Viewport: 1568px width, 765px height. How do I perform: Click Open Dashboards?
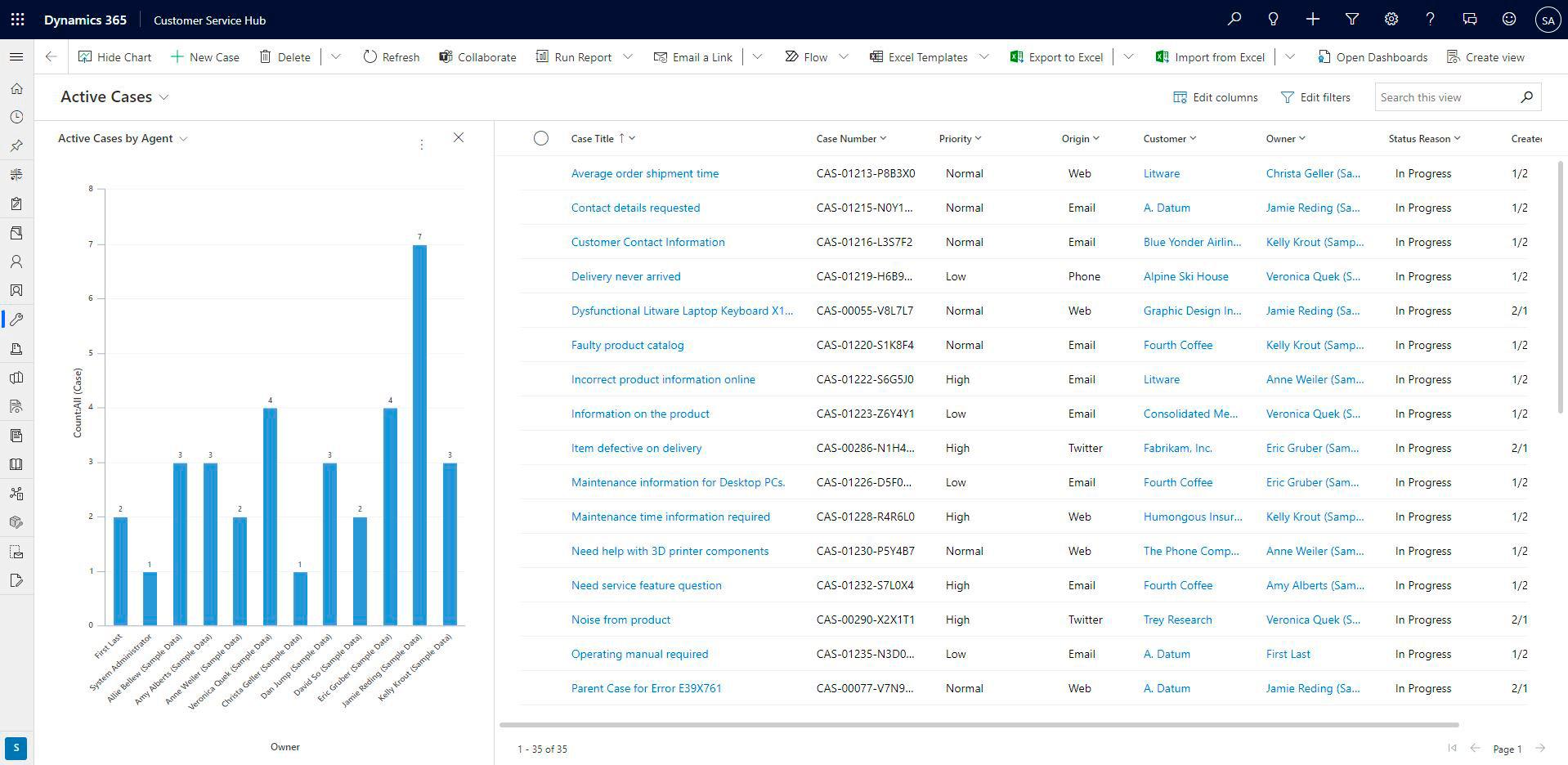pyautogui.click(x=1373, y=56)
